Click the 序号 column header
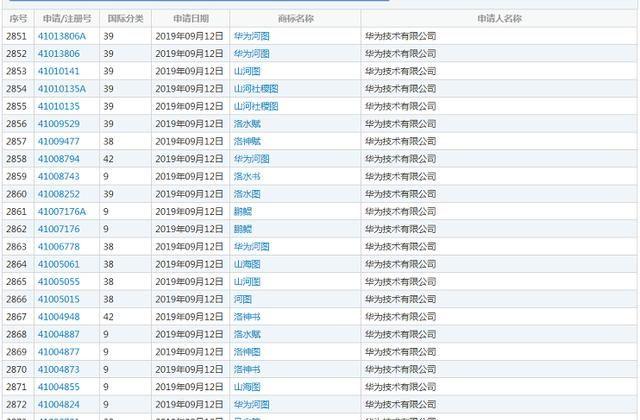 (x=18, y=19)
